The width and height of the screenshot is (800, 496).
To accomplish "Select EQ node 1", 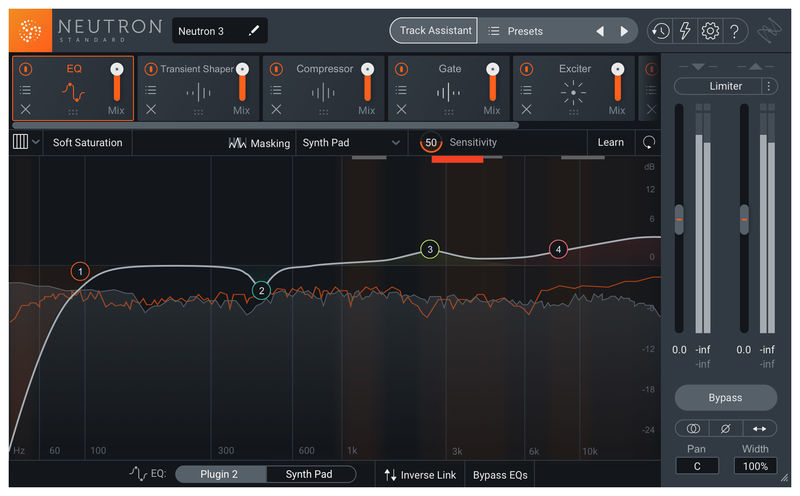I will point(80,271).
